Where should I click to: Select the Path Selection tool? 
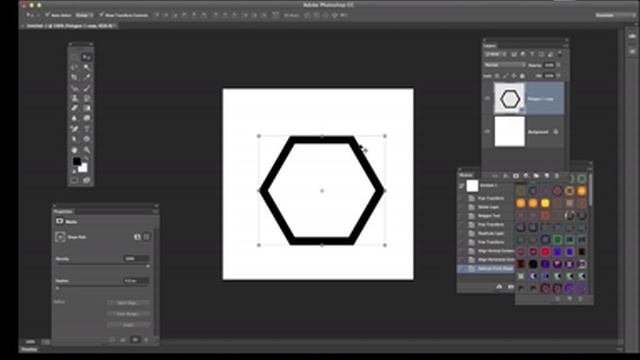coord(75,140)
